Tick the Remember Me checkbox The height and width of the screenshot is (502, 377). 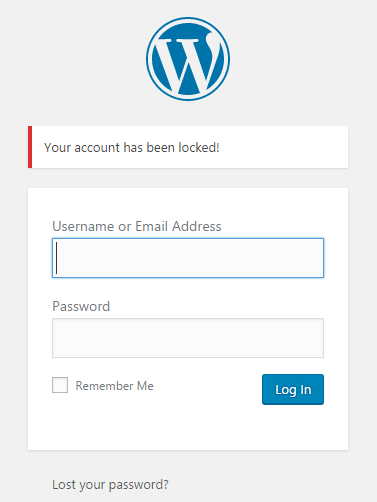click(x=60, y=385)
